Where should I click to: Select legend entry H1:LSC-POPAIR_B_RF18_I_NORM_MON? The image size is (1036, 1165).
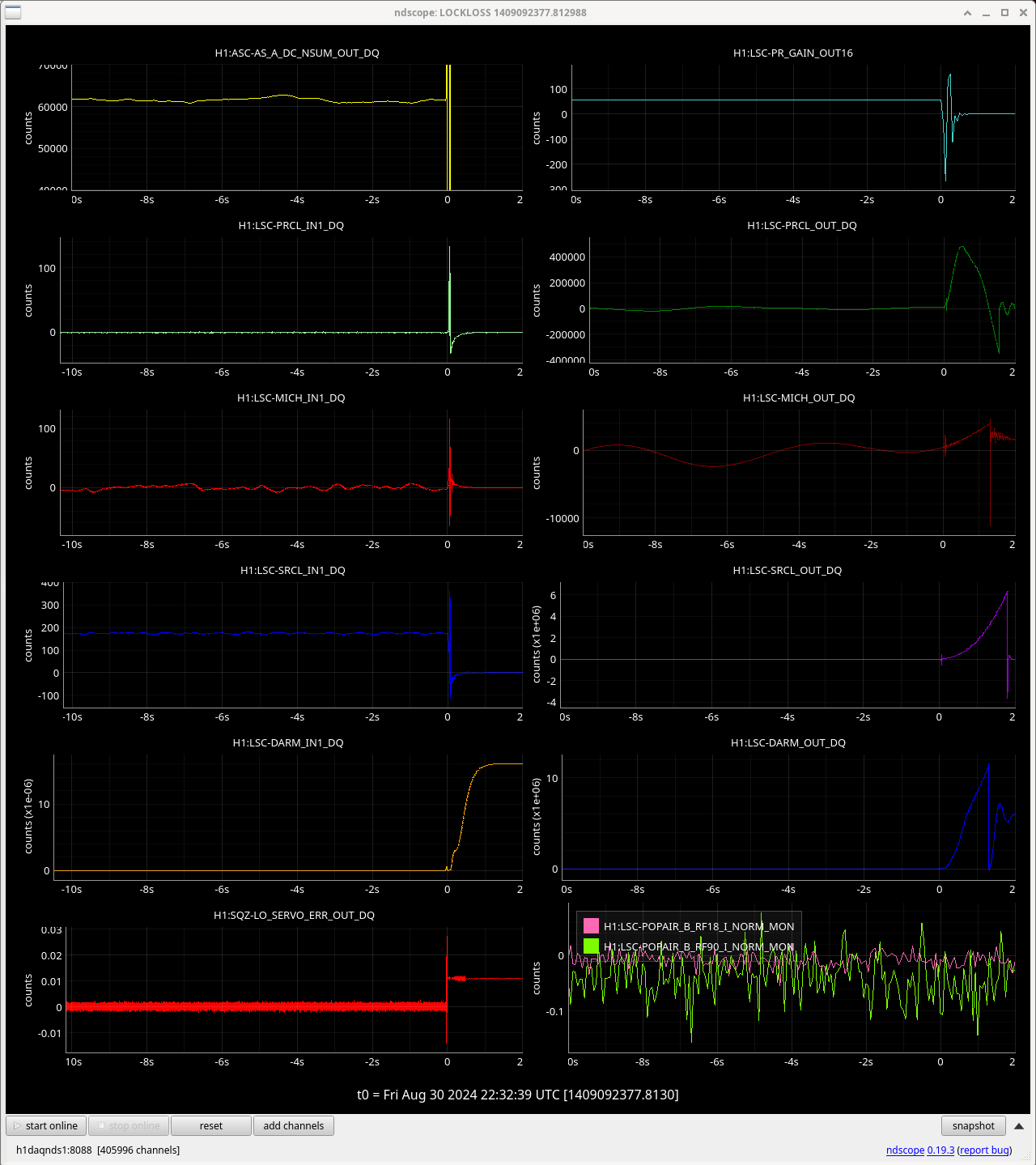(x=698, y=926)
